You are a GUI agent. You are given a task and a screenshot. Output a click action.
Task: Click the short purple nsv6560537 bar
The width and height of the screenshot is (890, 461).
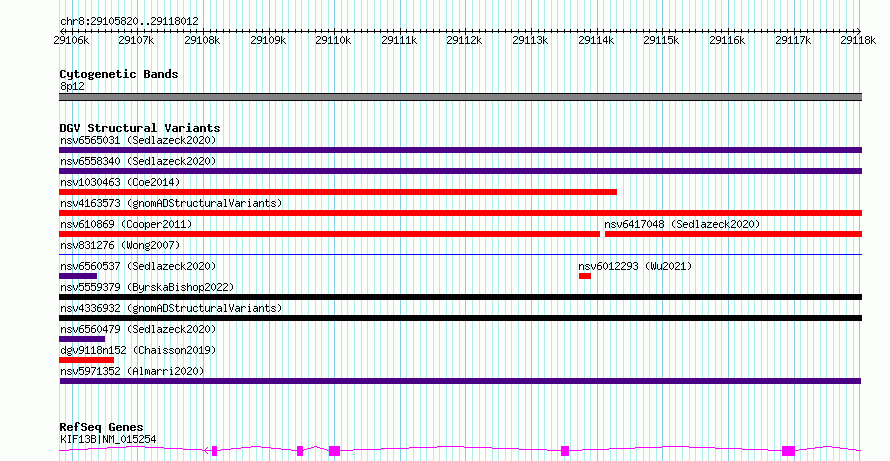[x=78, y=276]
